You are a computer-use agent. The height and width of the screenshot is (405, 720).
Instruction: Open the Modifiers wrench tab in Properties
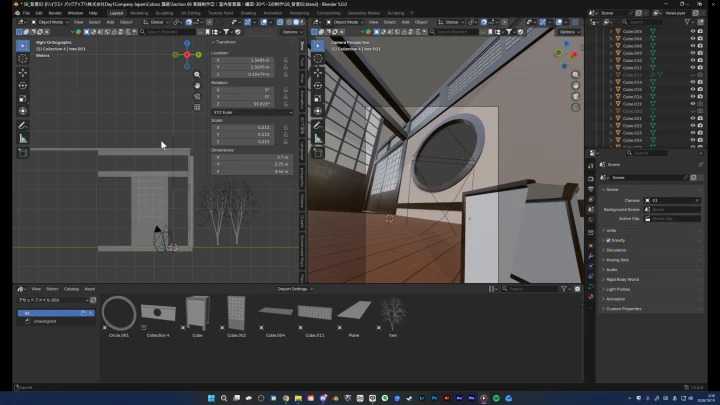pos(591,256)
